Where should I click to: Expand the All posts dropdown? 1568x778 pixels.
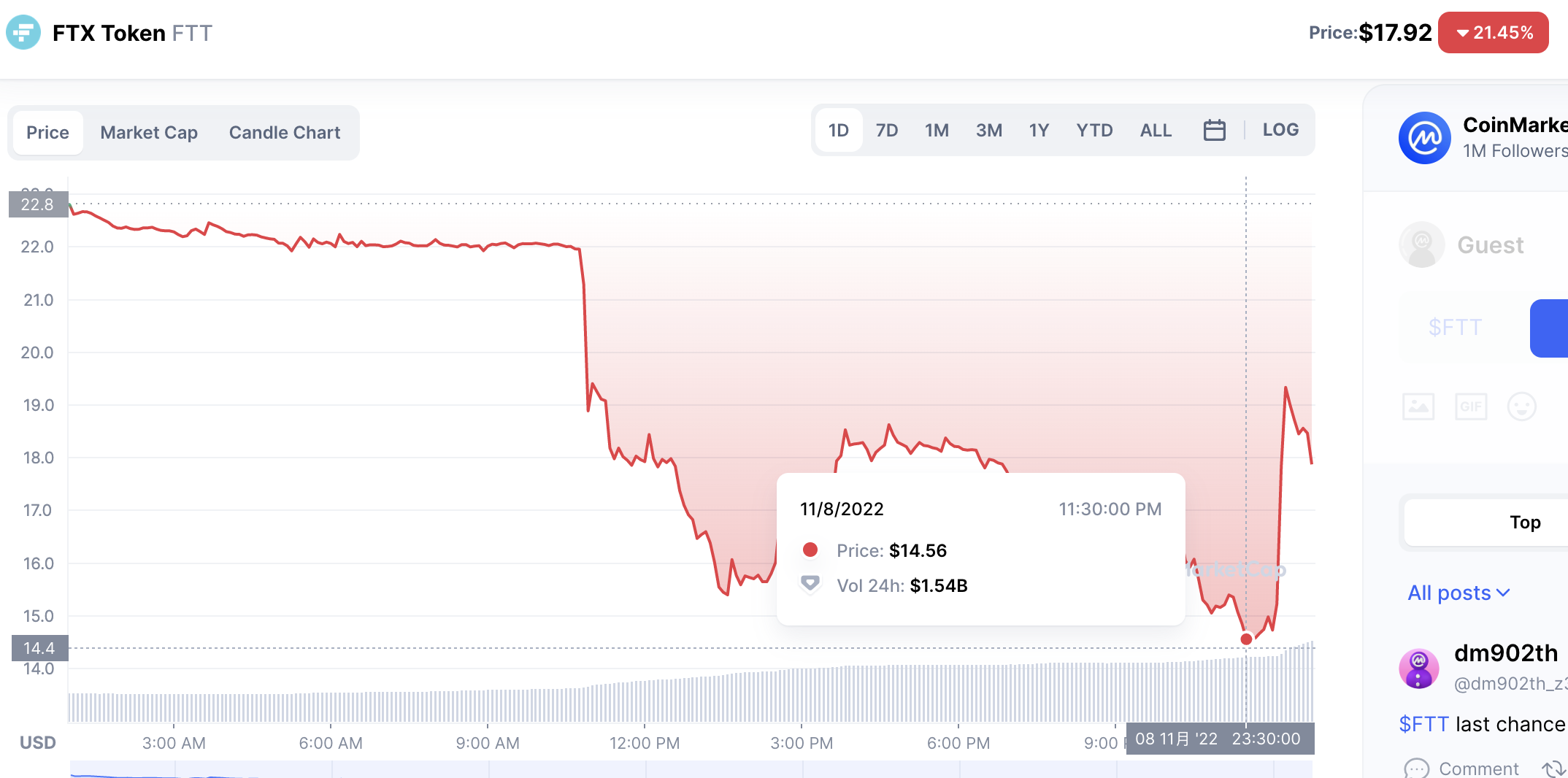(x=1458, y=593)
